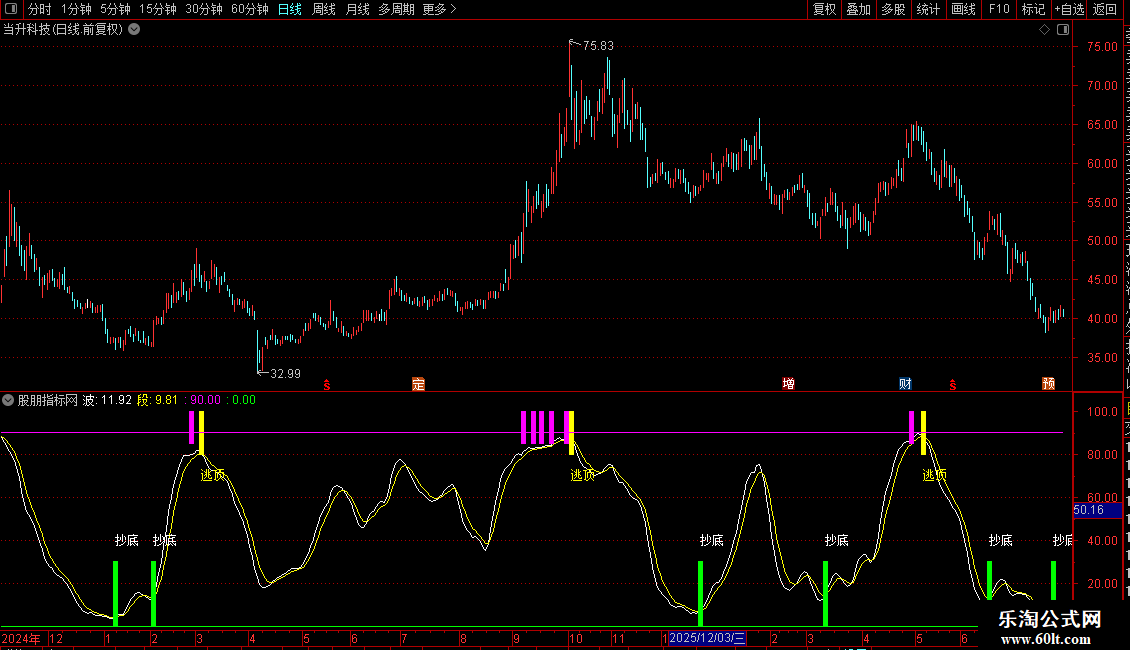Open the 统计 statistics button
The height and width of the screenshot is (650, 1130).
(928, 9)
